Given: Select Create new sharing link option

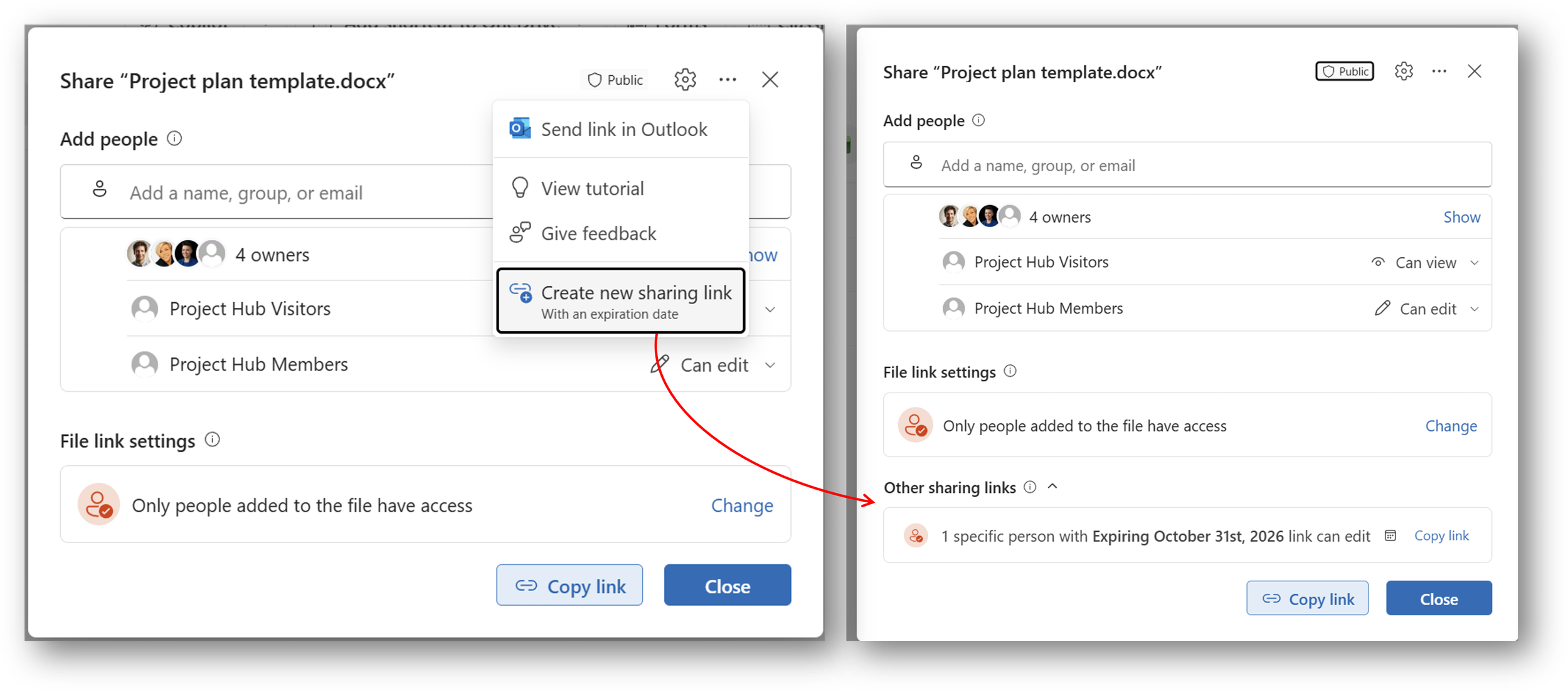Looking at the screenshot, I should pyautogui.click(x=621, y=301).
